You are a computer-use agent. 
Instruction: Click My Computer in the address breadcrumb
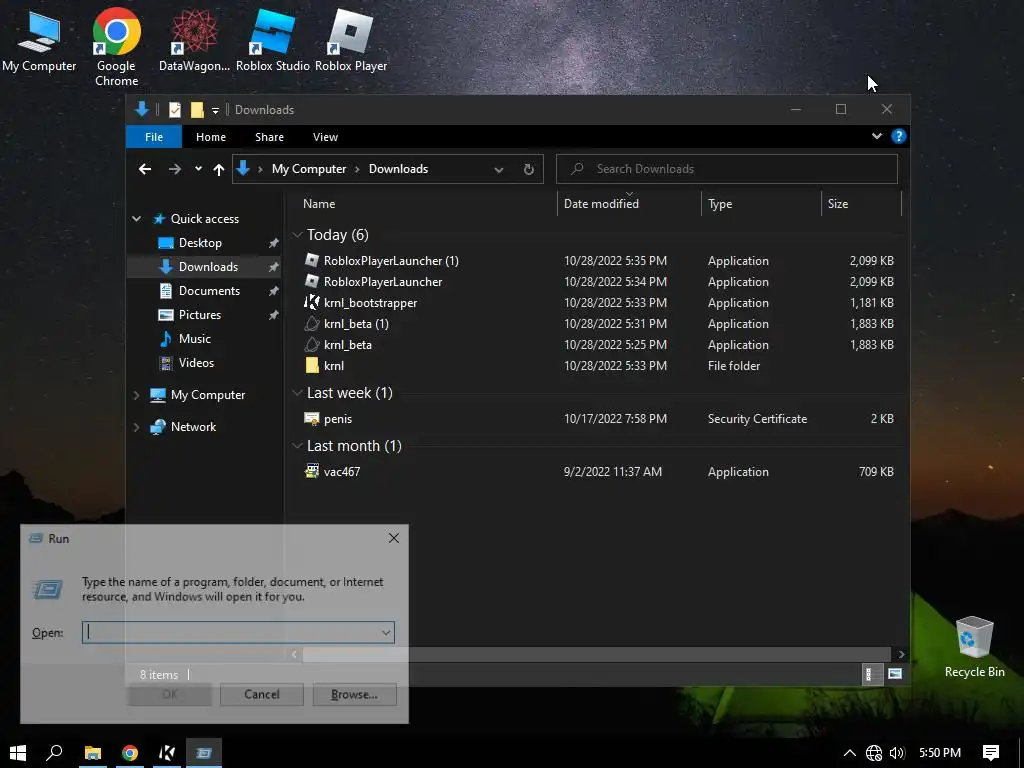point(309,168)
